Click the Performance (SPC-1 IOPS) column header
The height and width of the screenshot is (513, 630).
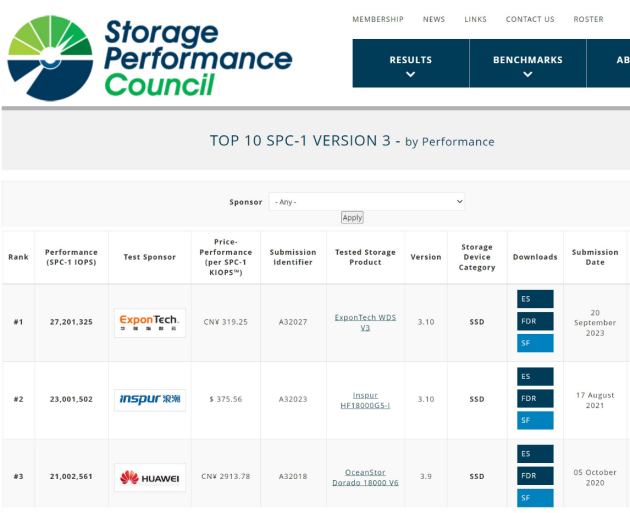(x=72, y=257)
